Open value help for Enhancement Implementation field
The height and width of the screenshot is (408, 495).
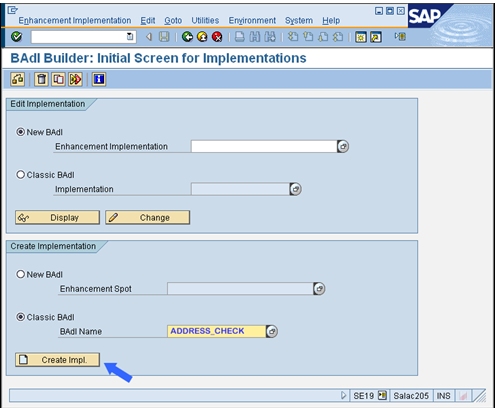pyautogui.click(x=343, y=146)
